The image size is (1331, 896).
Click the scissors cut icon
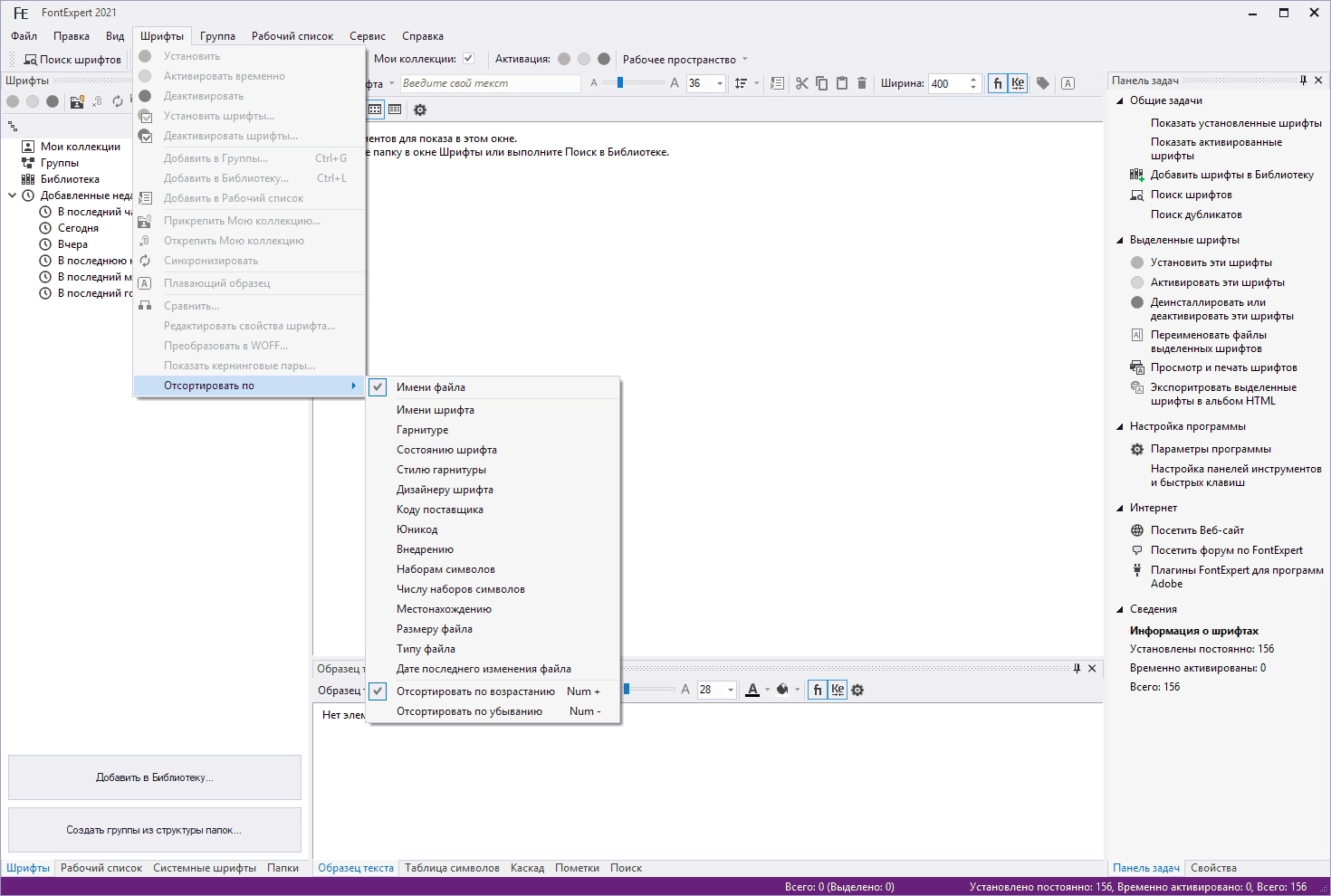[801, 83]
